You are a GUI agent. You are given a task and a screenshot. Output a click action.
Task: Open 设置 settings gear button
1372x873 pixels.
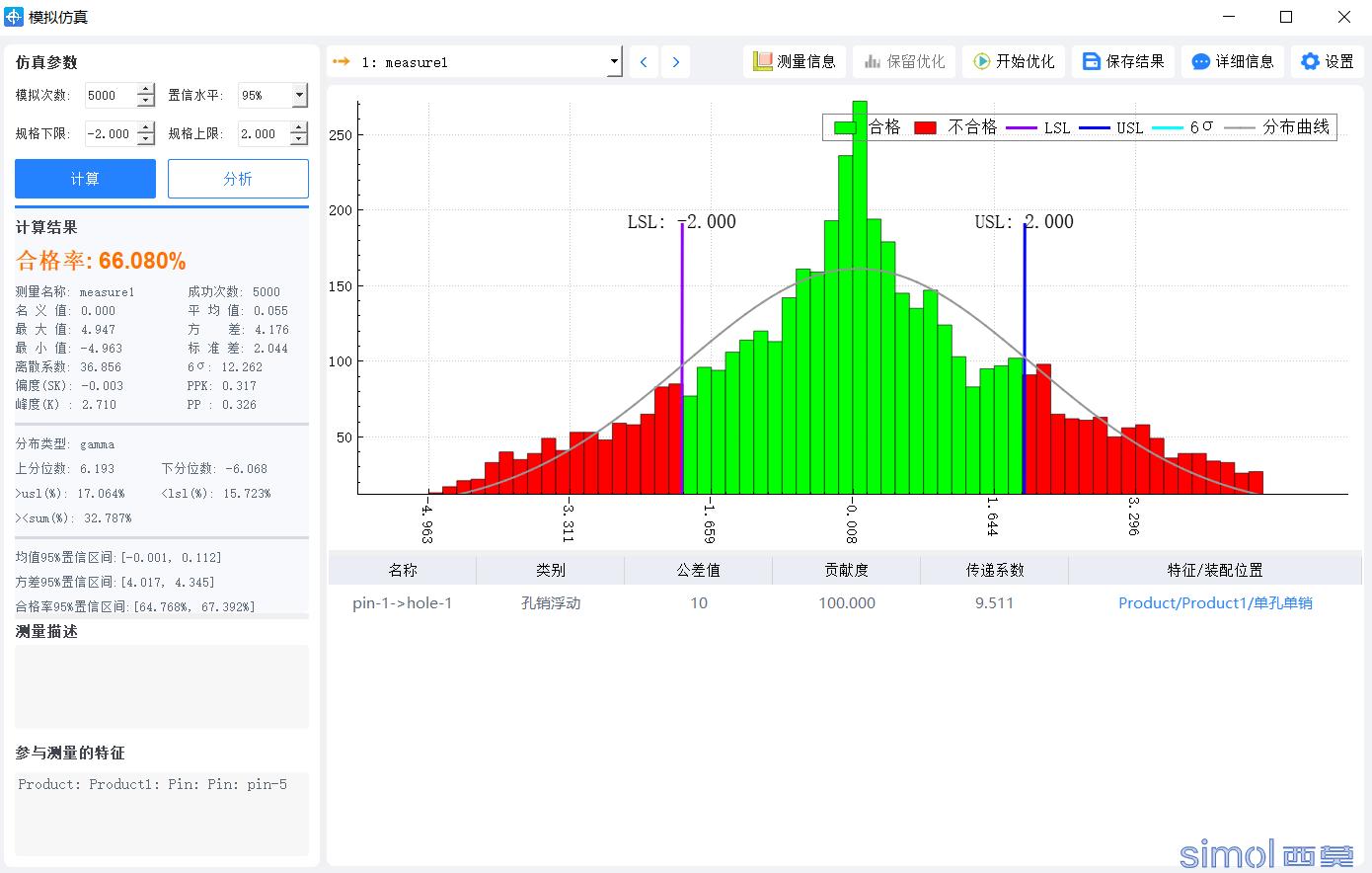click(1327, 61)
